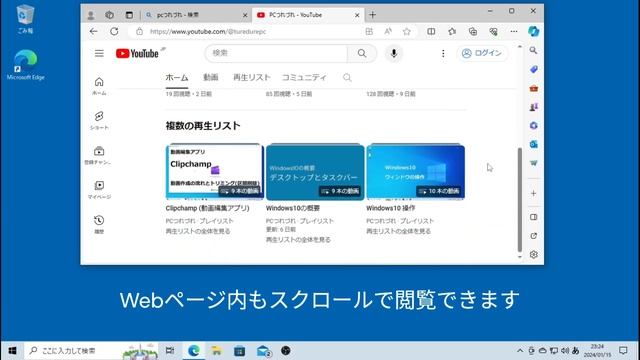Click the Edge address bar URL
The width and height of the screenshot is (640, 360).
click(208, 31)
